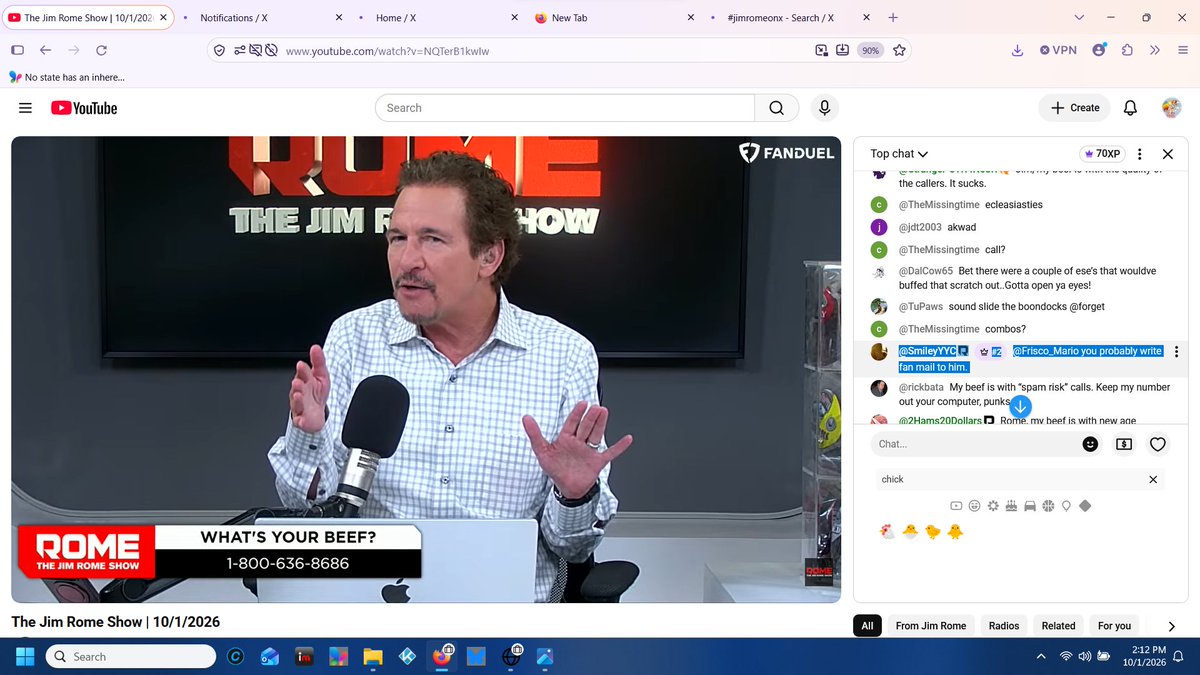Open the chat emoji picker smiley
The image size is (1200, 675).
point(1090,444)
